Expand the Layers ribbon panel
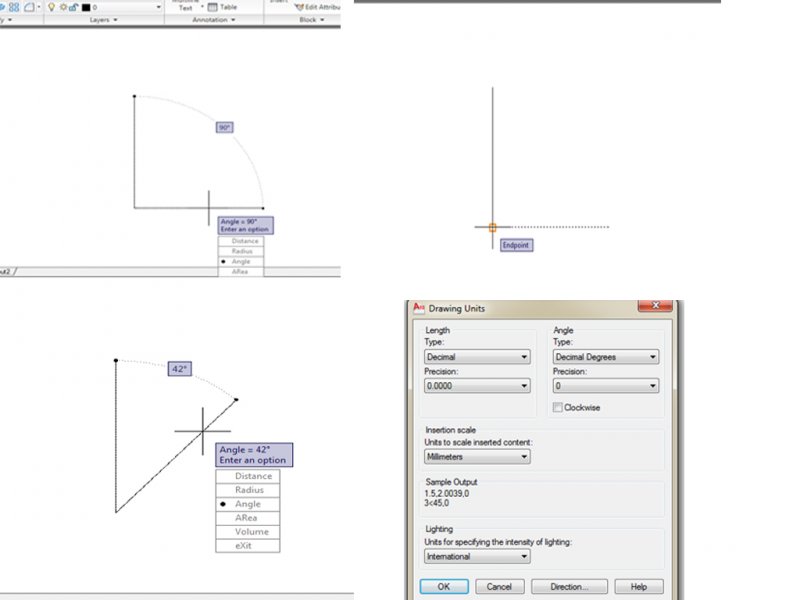Viewport: 800px width, 600px height. click(x=103, y=20)
